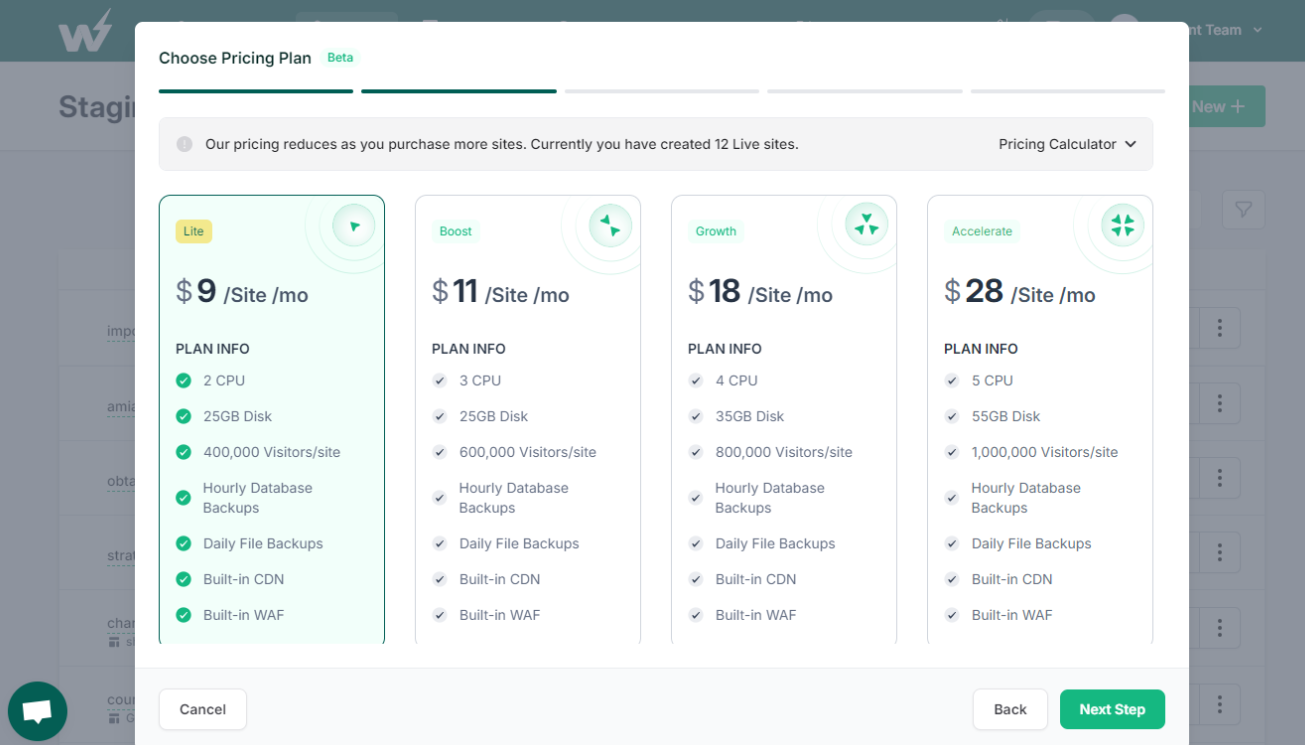Click the $9 /Site /mo price

(x=242, y=292)
